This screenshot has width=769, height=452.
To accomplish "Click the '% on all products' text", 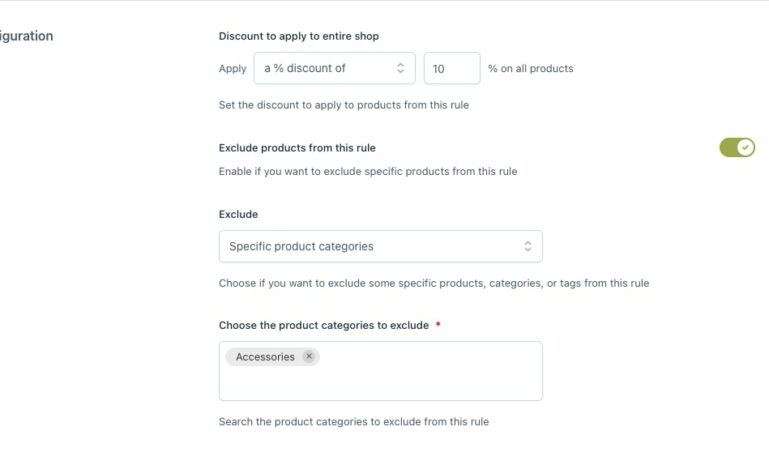I will 530,69.
